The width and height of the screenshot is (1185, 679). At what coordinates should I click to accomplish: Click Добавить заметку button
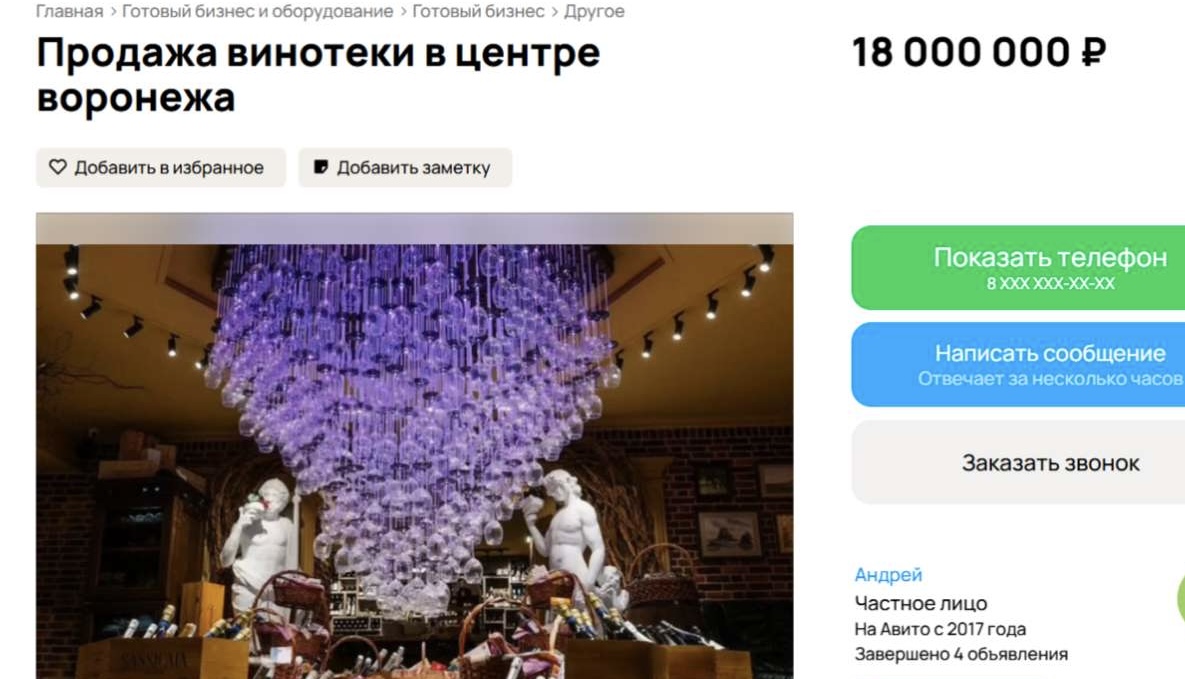click(x=405, y=168)
